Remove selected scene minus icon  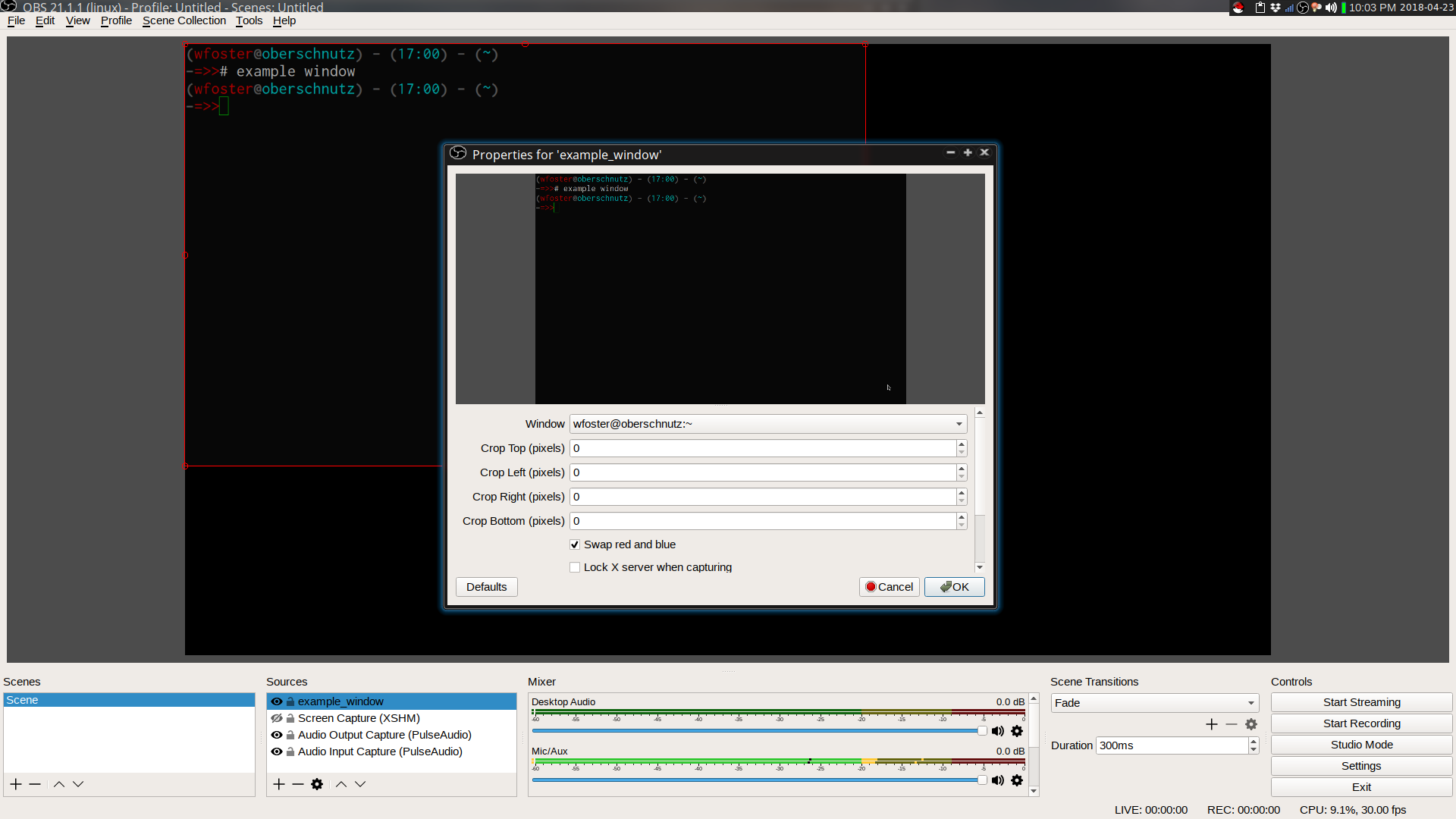point(35,784)
